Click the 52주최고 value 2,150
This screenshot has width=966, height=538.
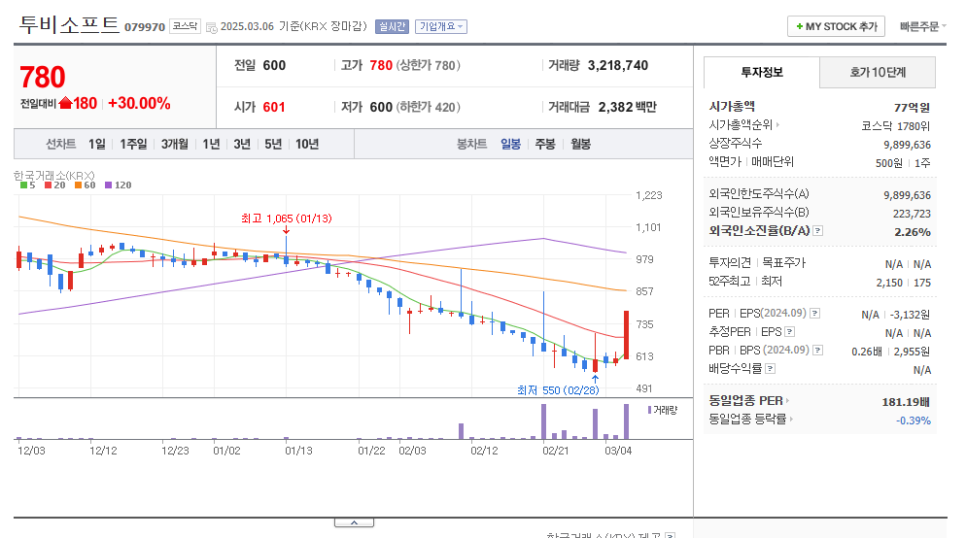889,283
